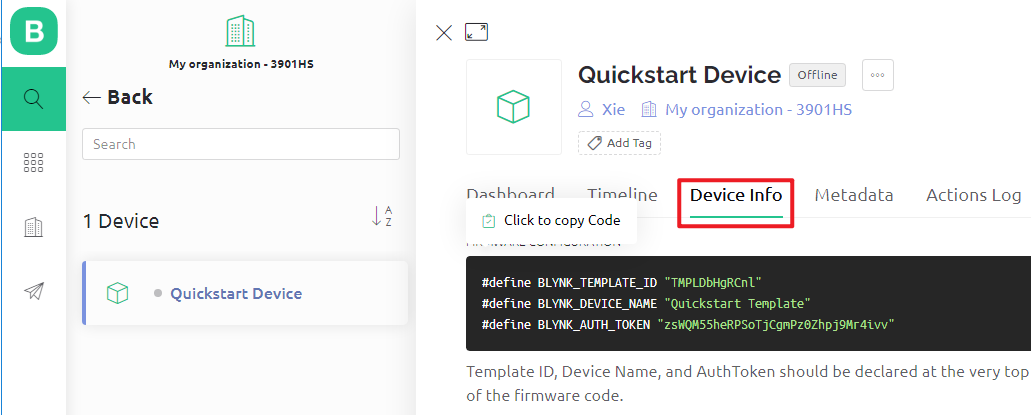Click the user icon next to Xie

tap(586, 109)
